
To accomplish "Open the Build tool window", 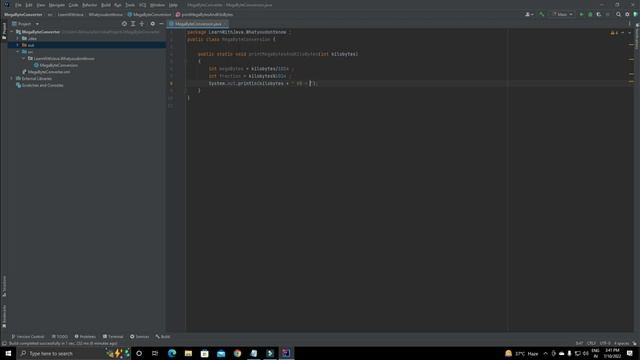I will click(x=162, y=337).
